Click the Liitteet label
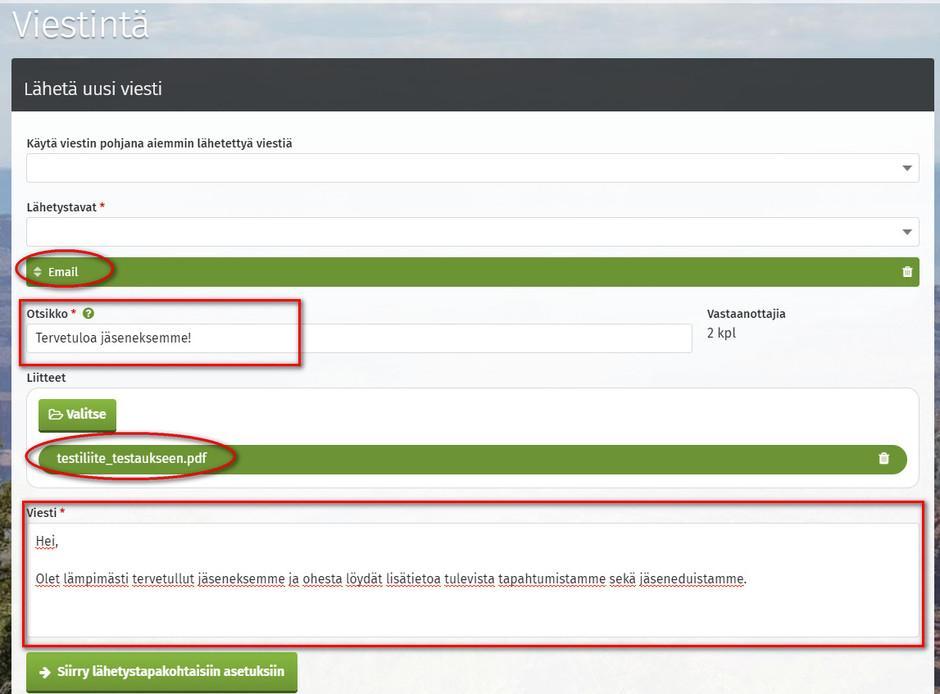This screenshot has height=694, width=940. pos(46,378)
